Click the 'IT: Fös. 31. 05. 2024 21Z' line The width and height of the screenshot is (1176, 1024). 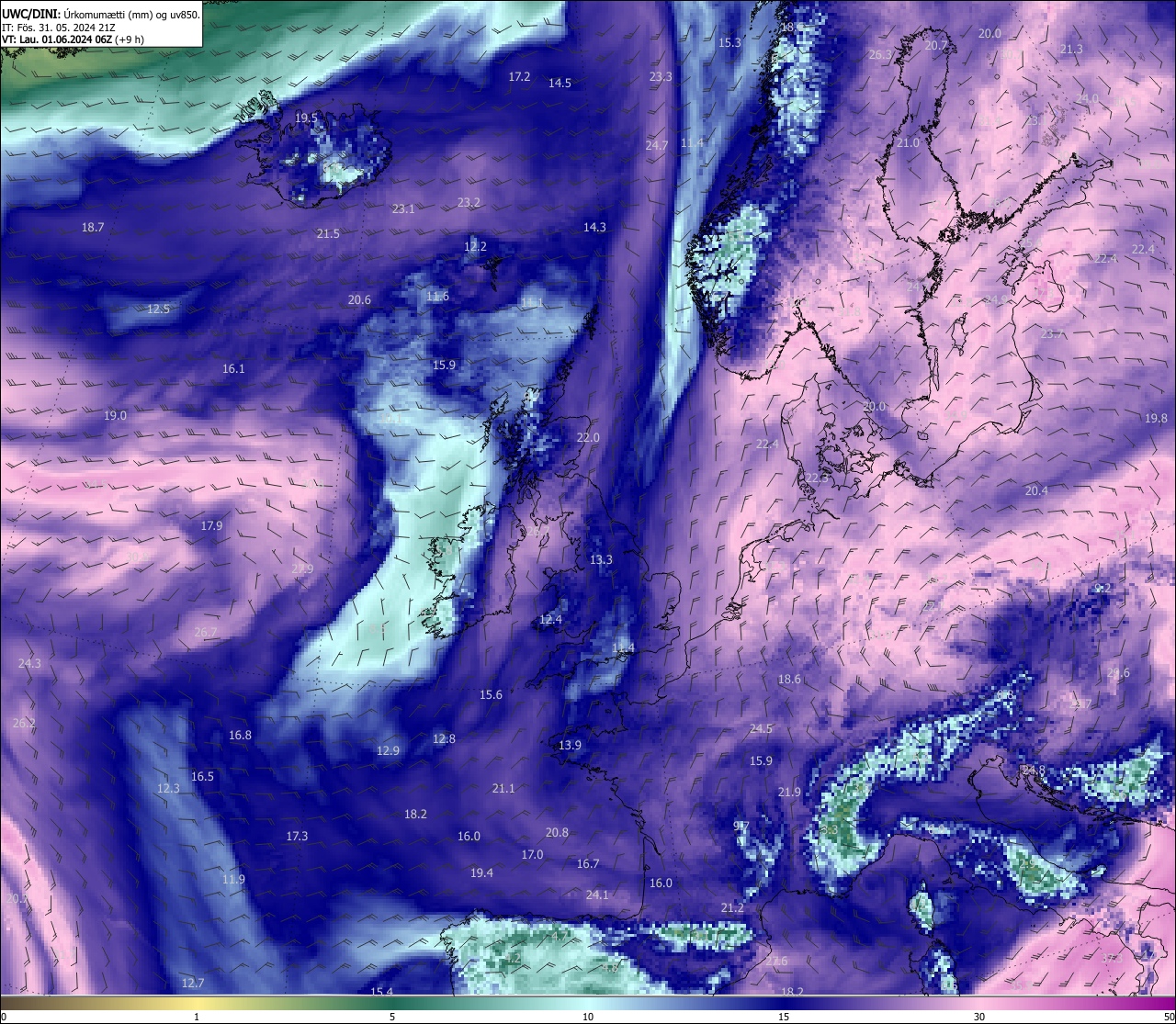[x=59, y=28]
